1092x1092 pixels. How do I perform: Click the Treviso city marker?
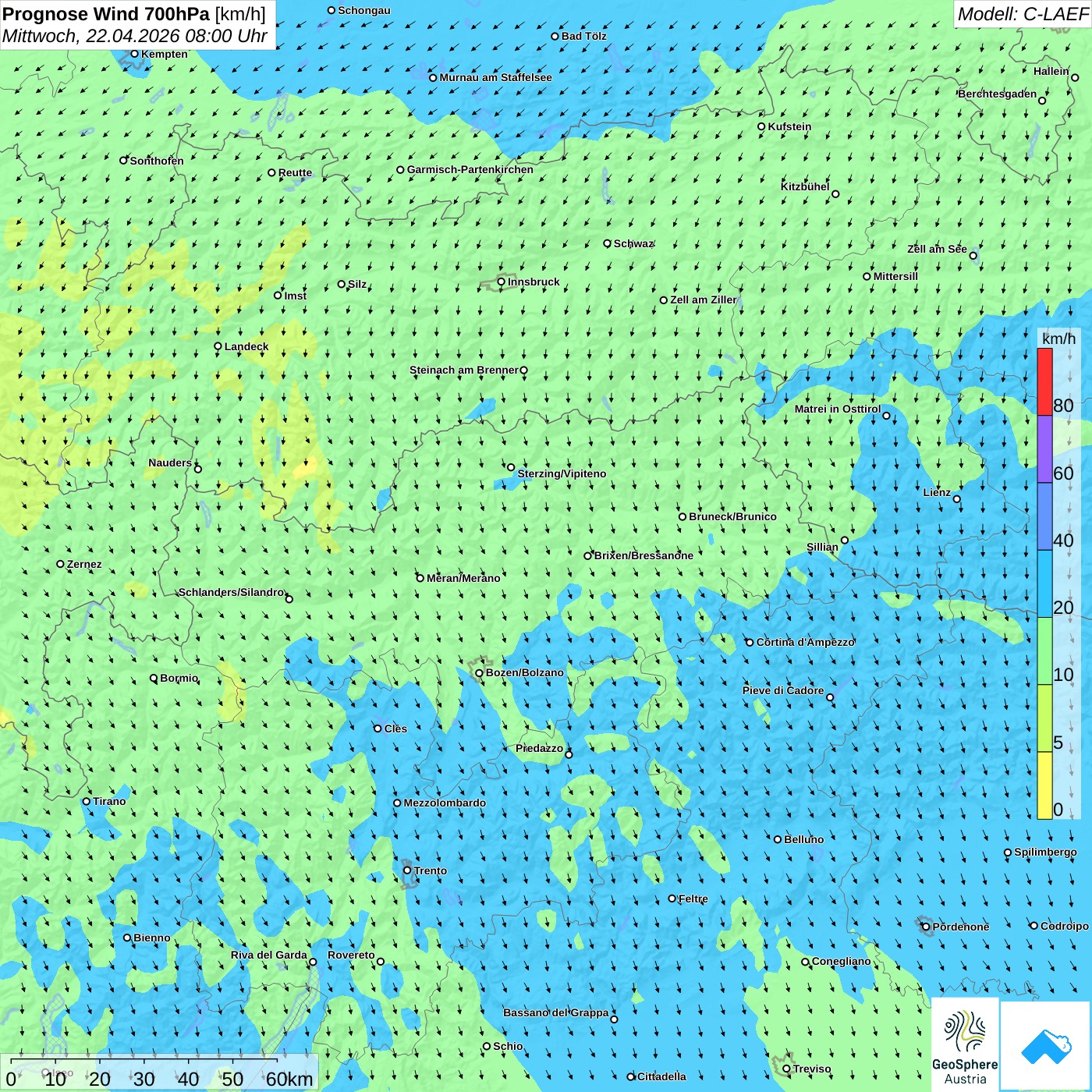(x=786, y=1069)
